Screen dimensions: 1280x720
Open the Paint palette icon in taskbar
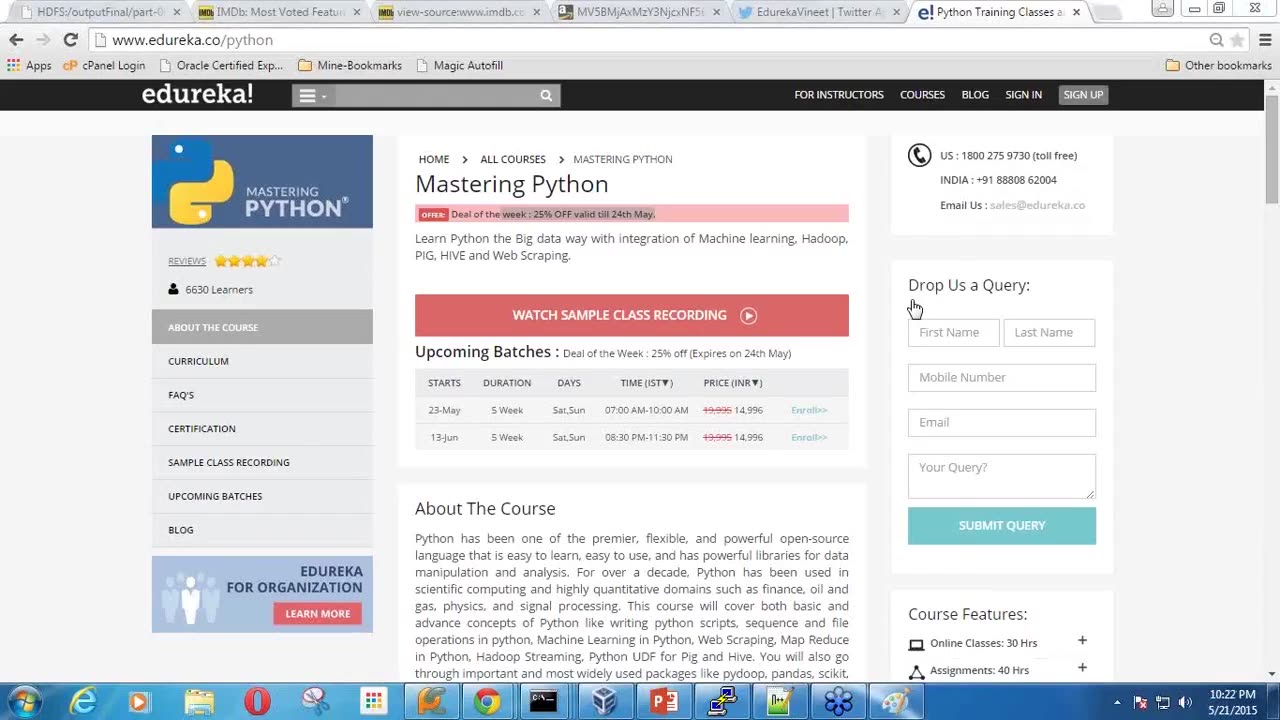(896, 701)
